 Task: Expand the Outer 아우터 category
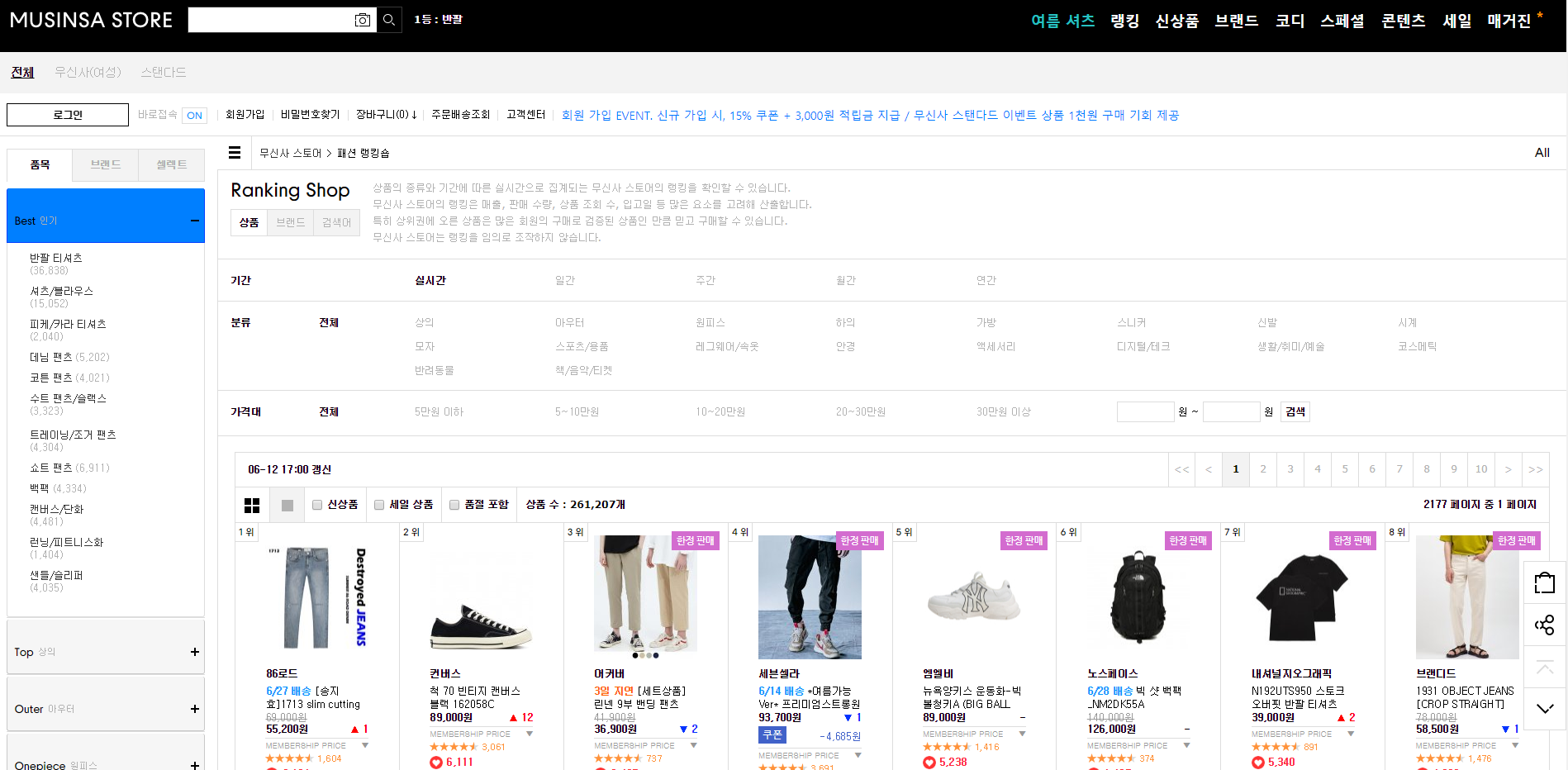106,709
